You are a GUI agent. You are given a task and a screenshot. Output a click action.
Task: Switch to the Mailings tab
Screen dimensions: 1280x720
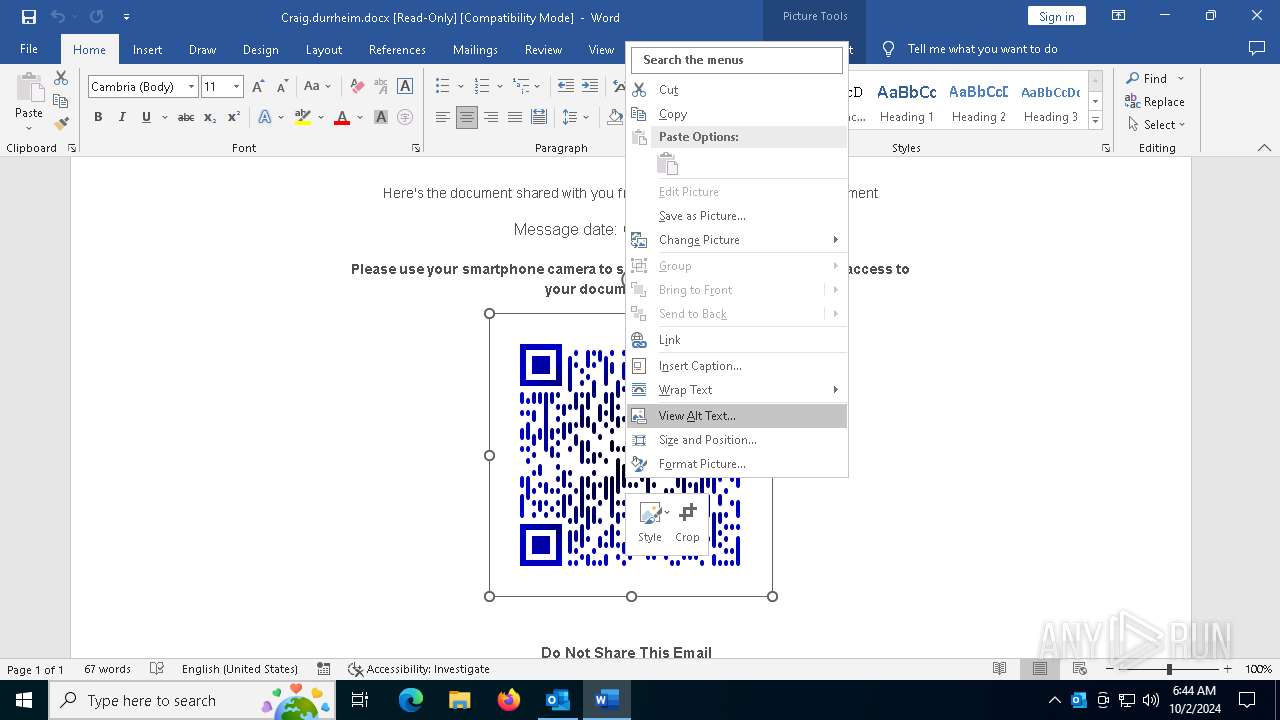coord(475,49)
